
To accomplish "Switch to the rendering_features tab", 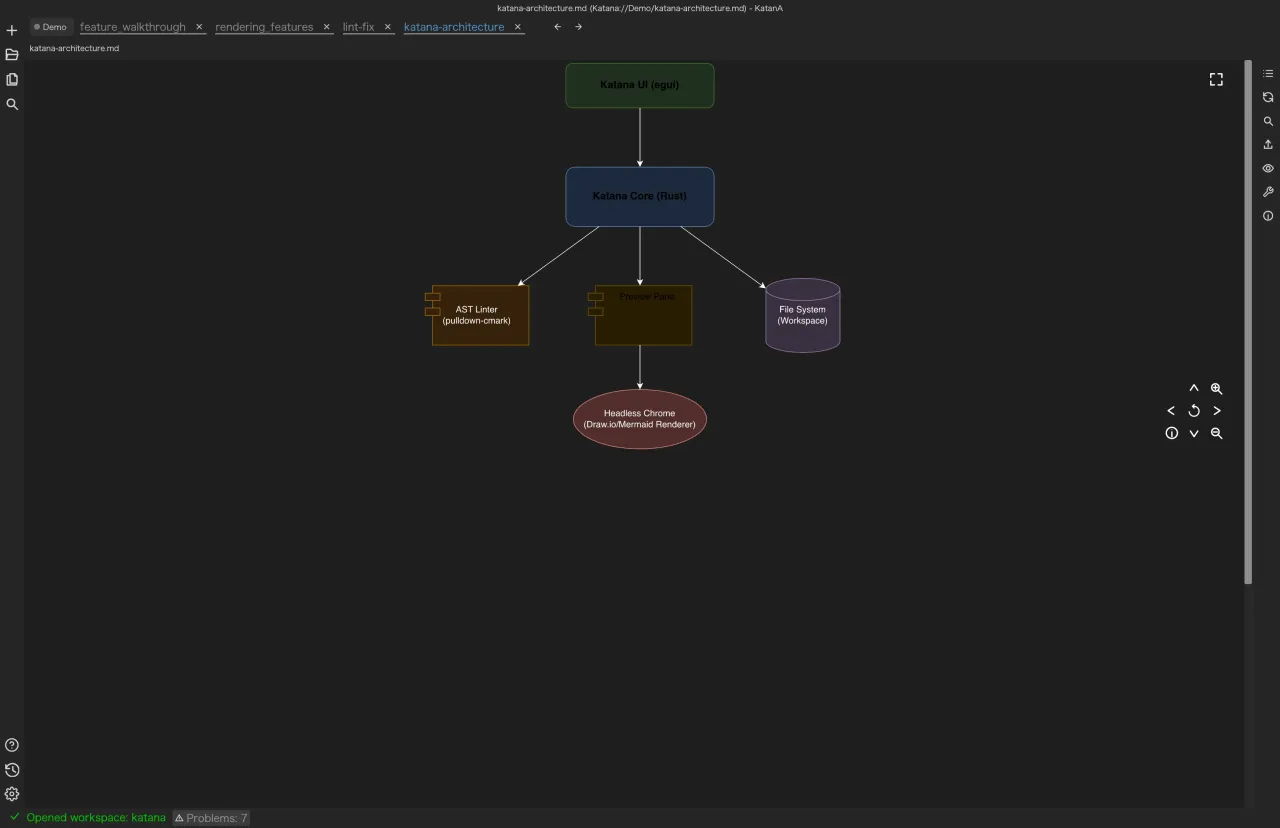I will click(264, 27).
